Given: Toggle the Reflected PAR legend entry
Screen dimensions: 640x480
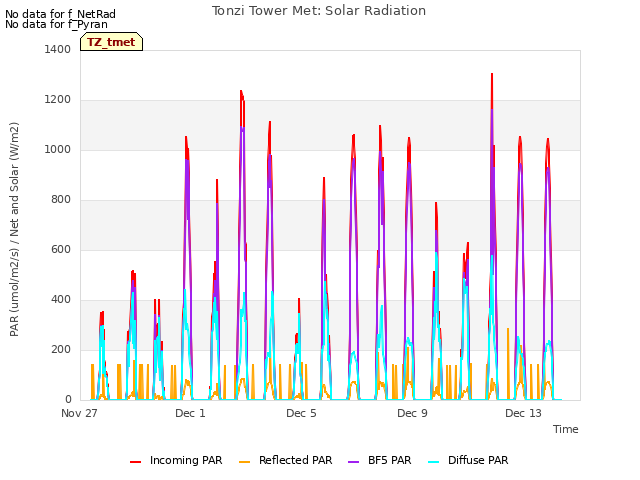Looking at the screenshot, I should (285, 460).
